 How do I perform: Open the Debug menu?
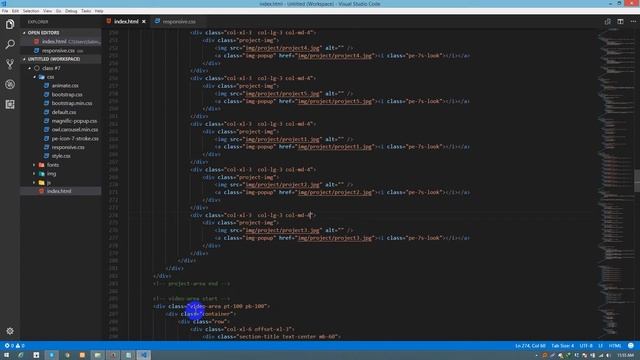coord(71,11)
